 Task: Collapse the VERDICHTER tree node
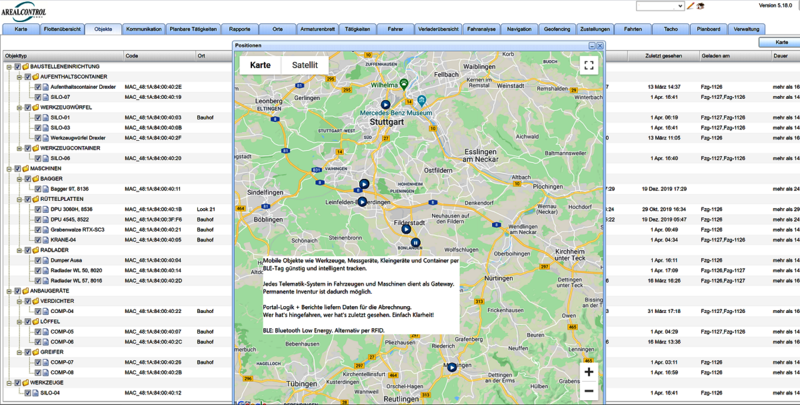tap(19, 301)
